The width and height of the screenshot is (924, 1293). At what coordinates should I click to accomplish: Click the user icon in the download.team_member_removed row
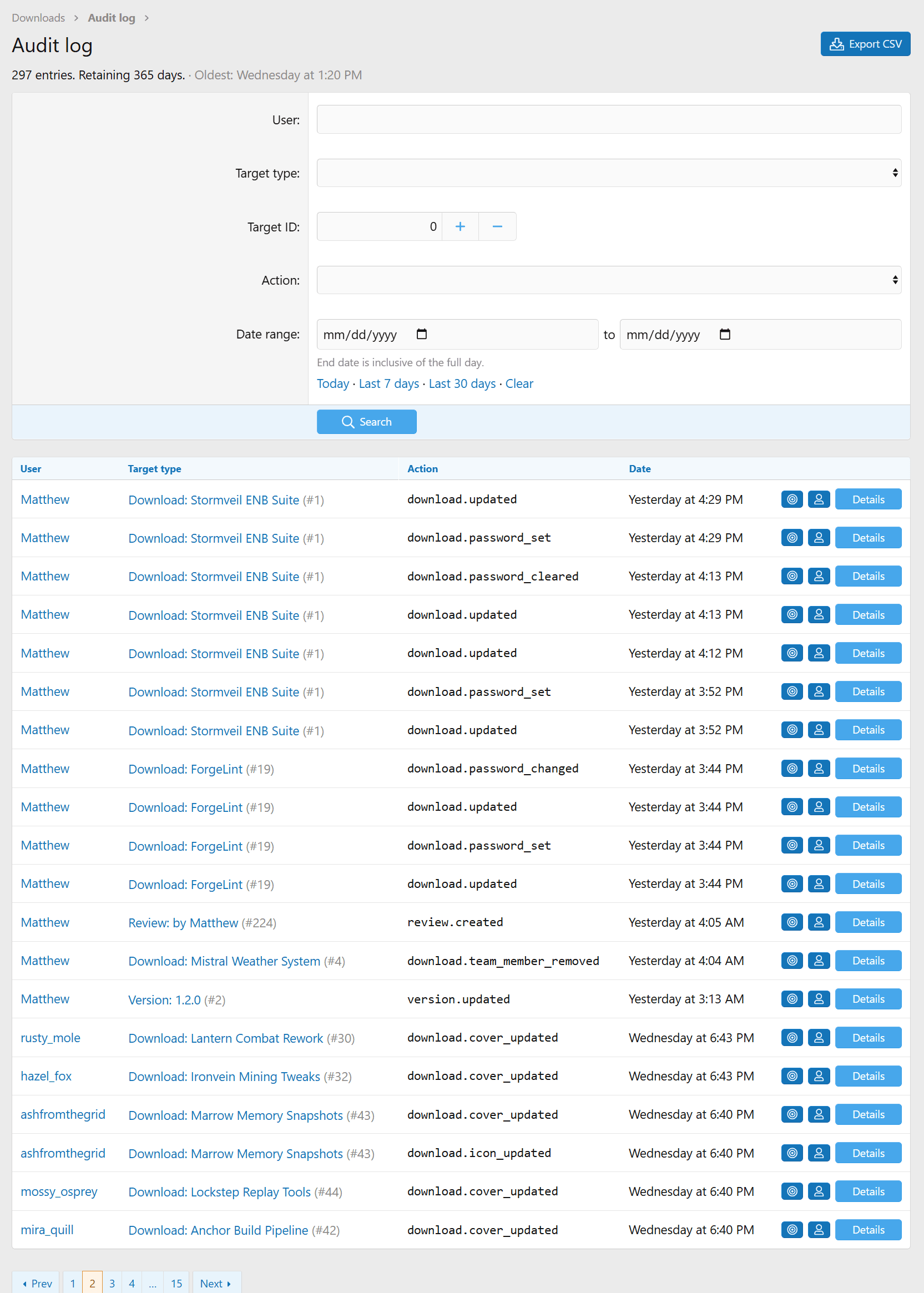[818, 960]
